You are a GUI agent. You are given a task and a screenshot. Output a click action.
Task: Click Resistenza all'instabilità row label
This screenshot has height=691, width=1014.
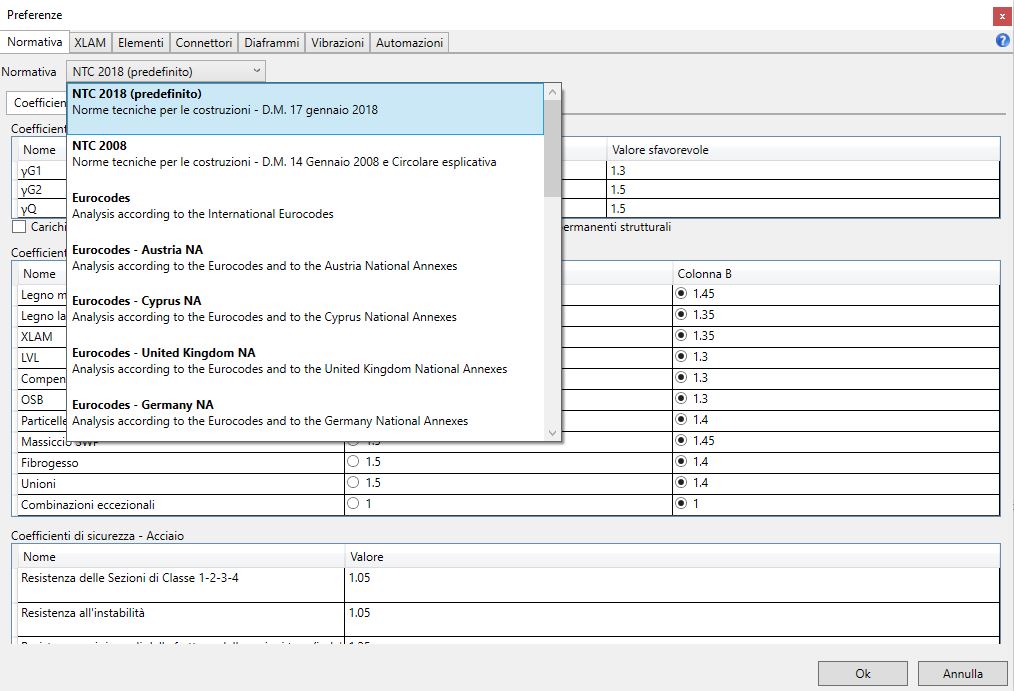(83, 613)
